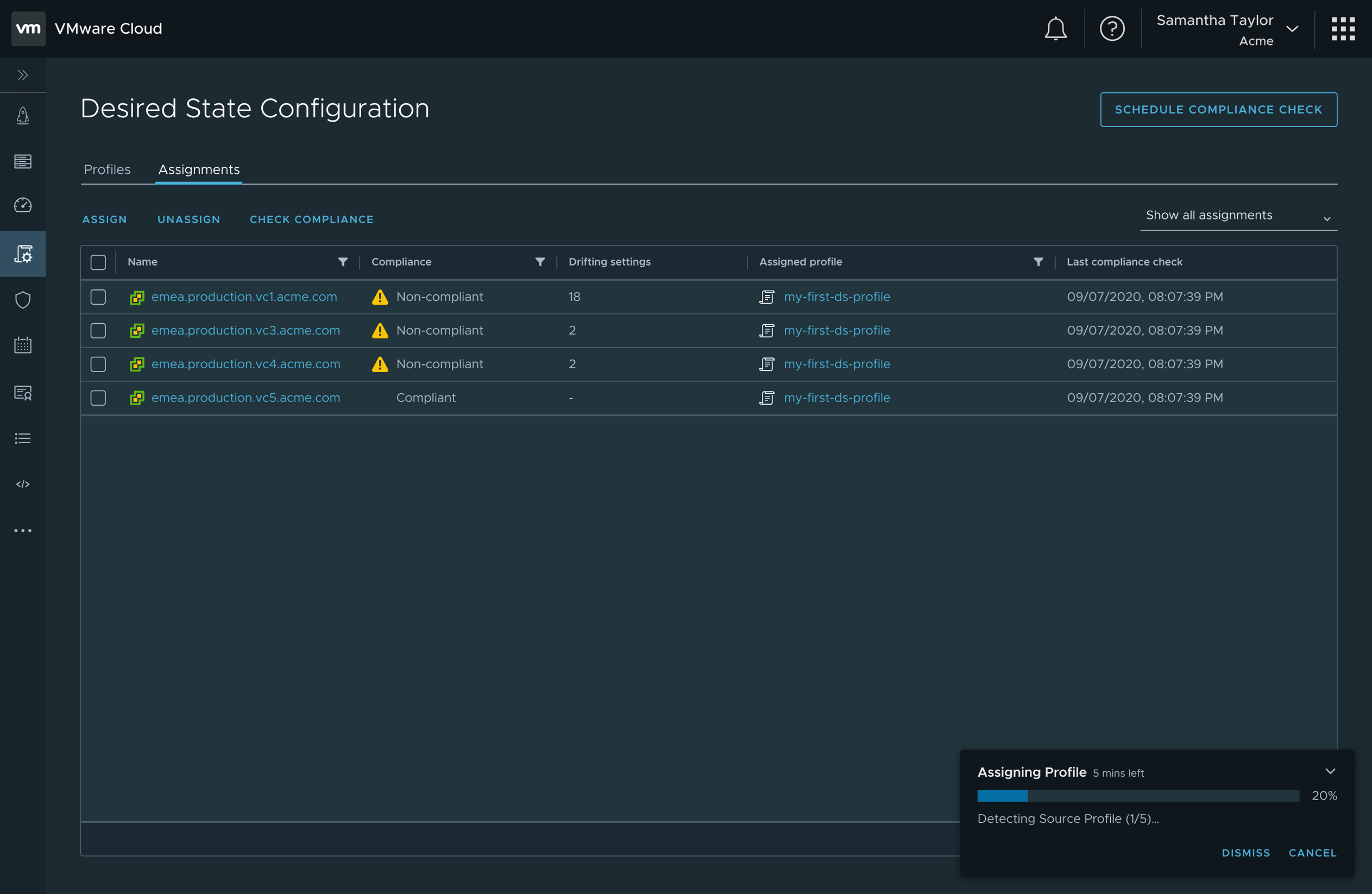
Task: Click the Drifting settings column header
Action: pyautogui.click(x=609, y=262)
